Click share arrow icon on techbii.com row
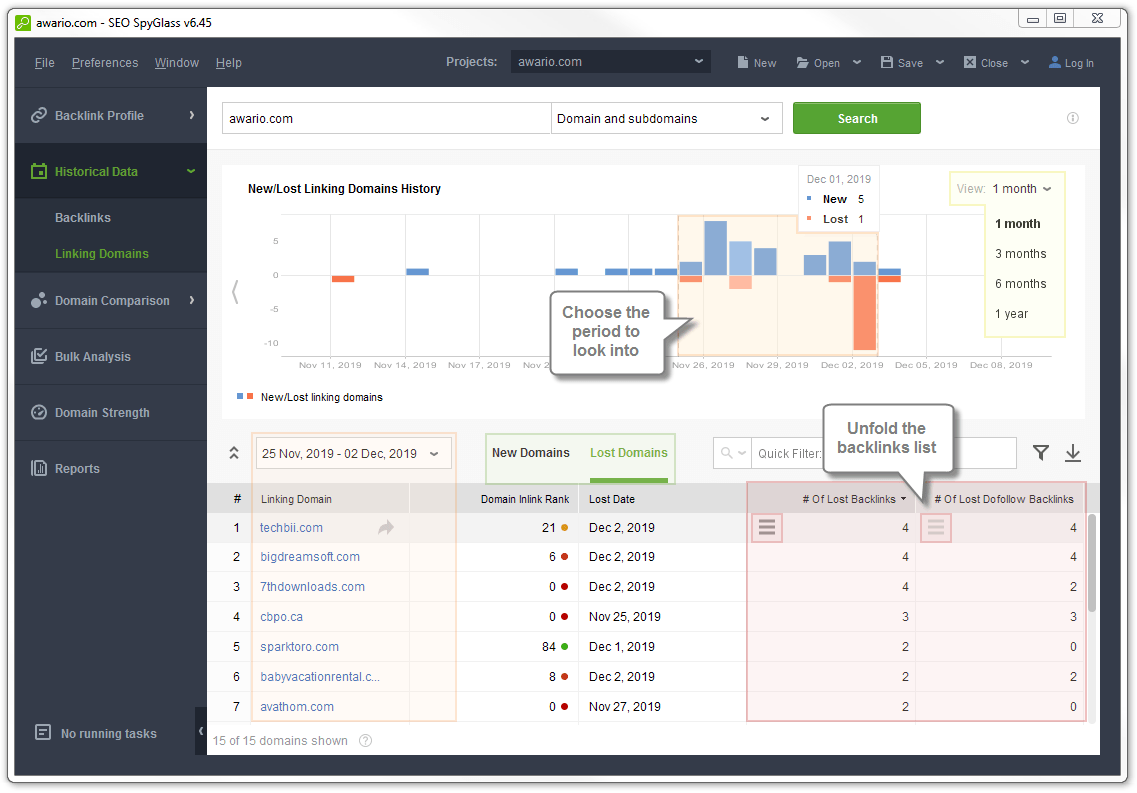 coord(386,527)
